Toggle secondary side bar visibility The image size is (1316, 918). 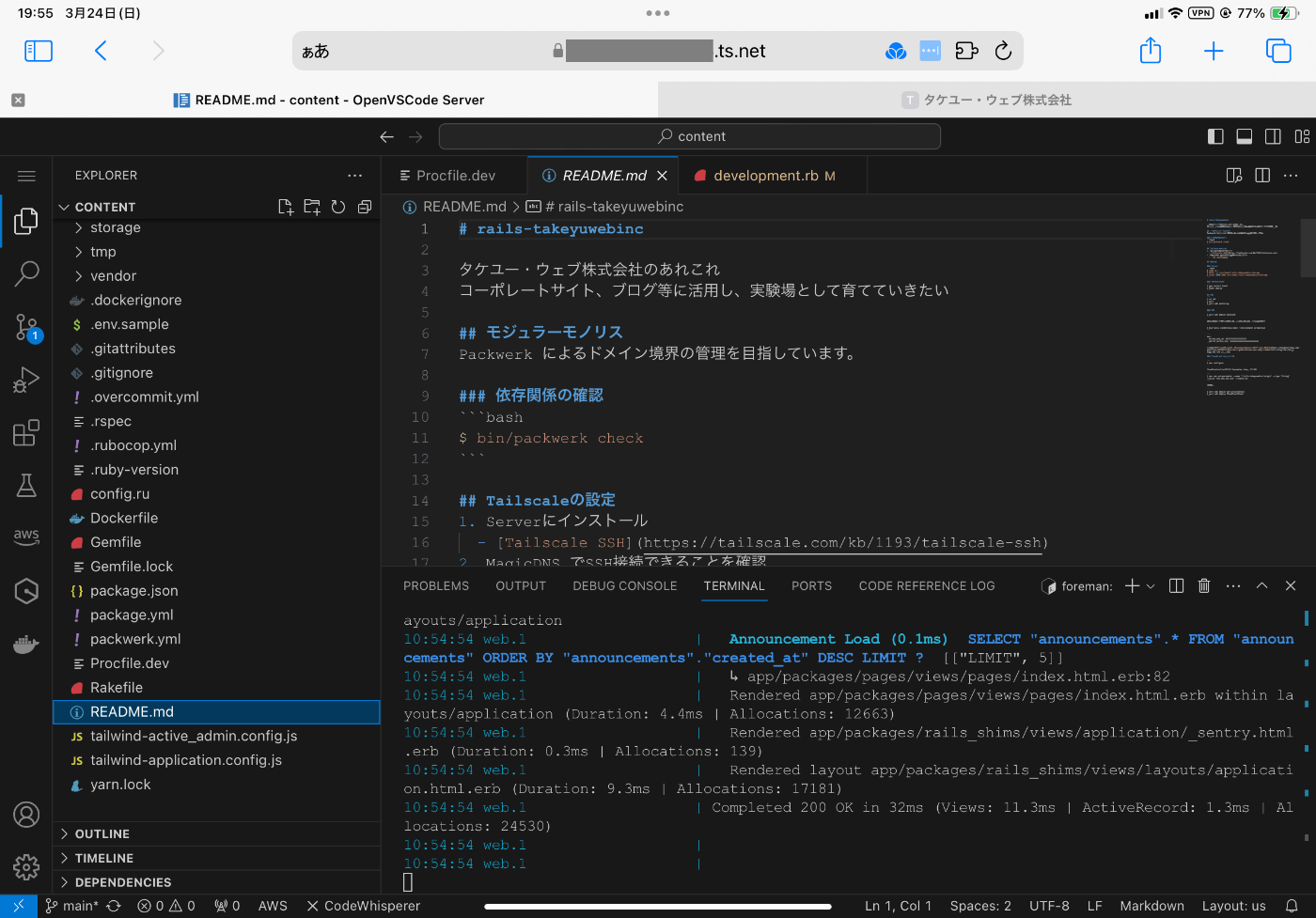point(1273,136)
